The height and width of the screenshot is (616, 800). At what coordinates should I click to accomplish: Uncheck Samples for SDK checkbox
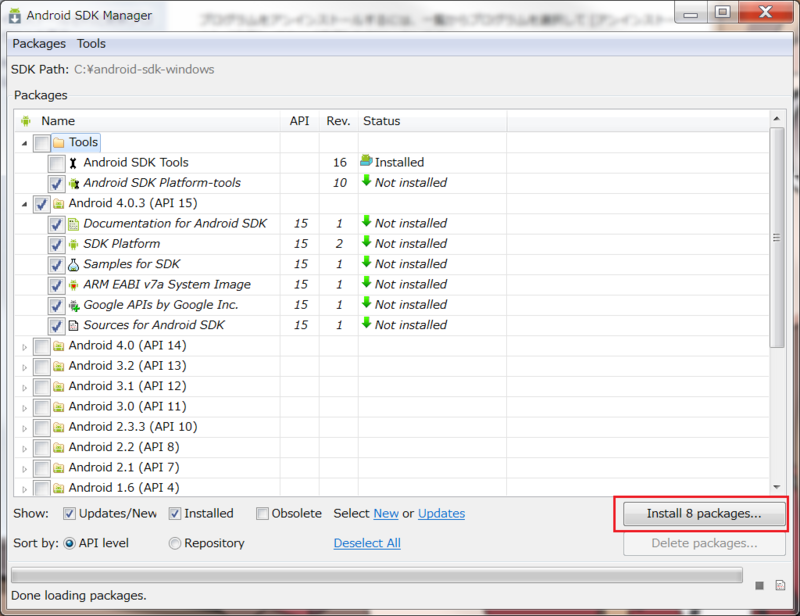click(56, 265)
